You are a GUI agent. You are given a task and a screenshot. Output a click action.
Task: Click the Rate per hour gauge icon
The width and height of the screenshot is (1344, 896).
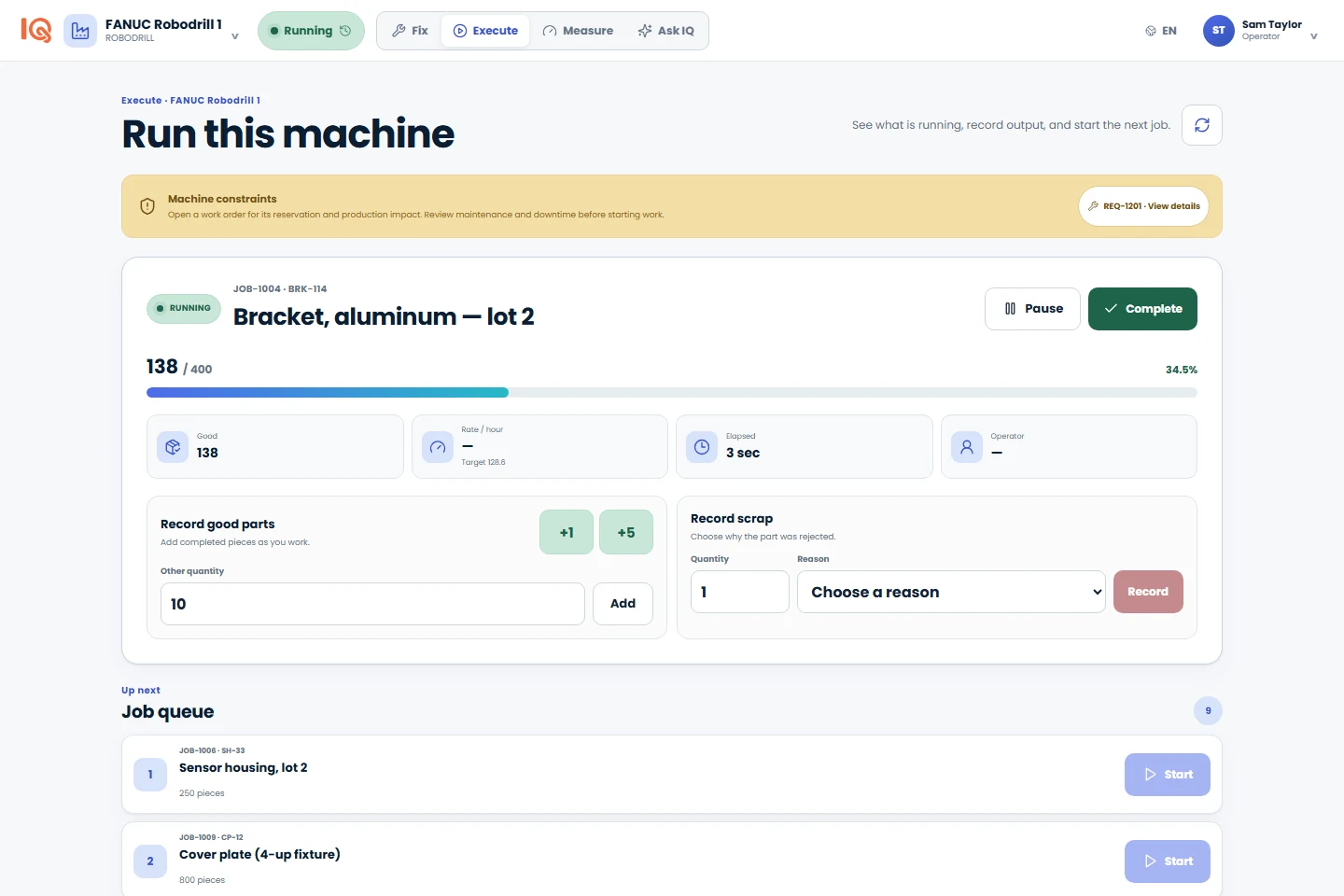click(438, 447)
